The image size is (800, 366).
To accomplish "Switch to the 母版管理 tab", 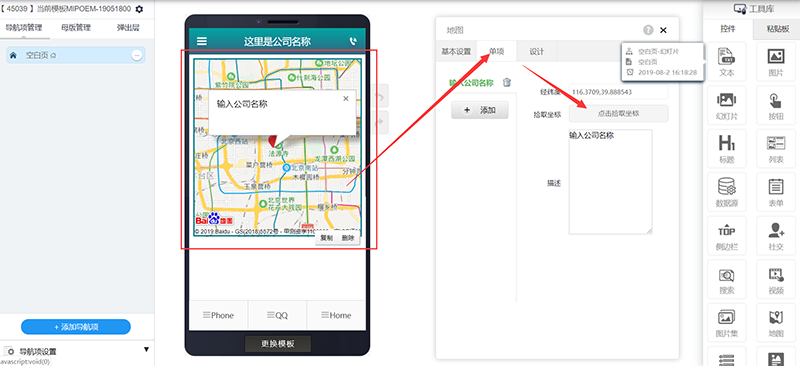I will (x=76, y=28).
